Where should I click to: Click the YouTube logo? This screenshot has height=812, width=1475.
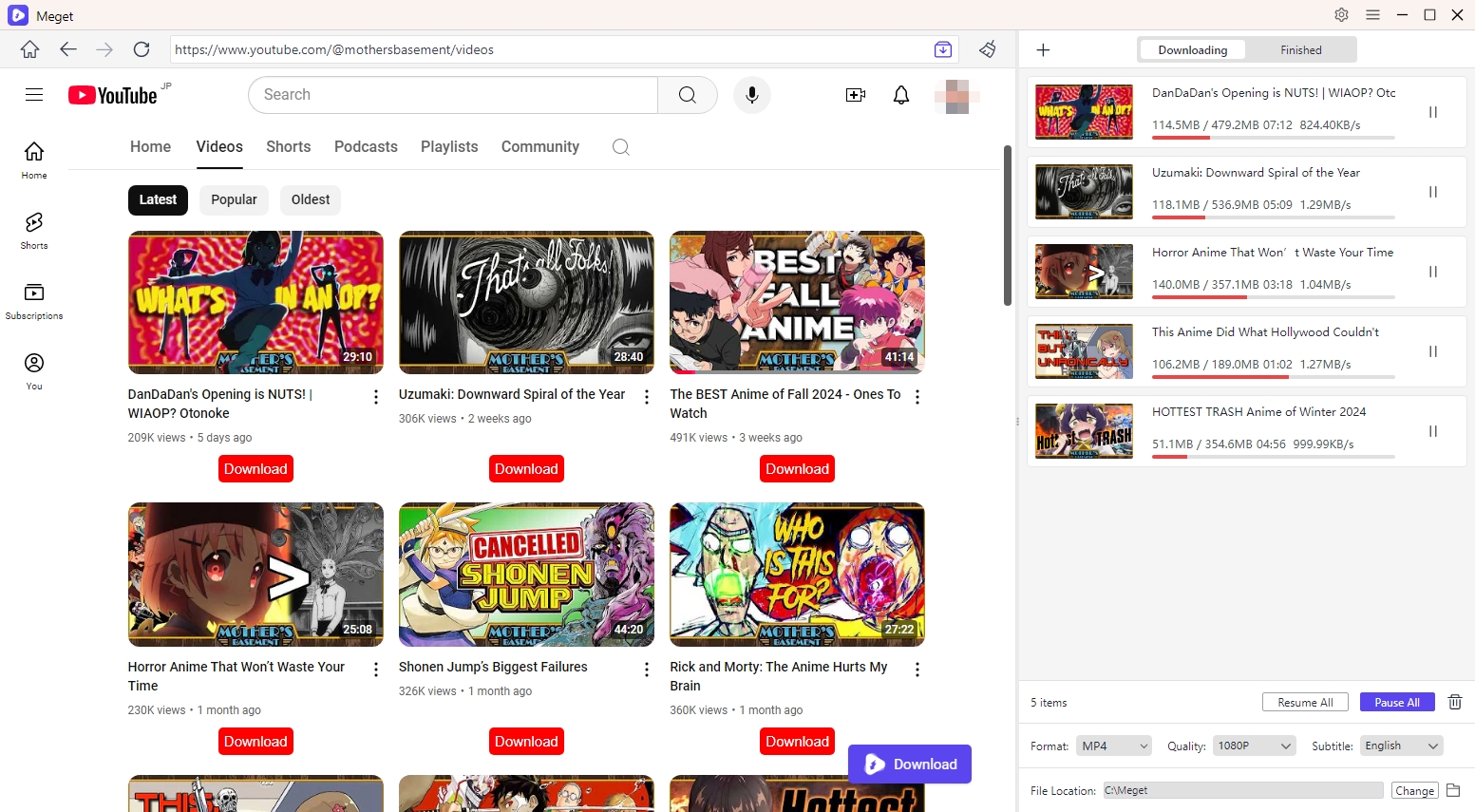point(113,95)
